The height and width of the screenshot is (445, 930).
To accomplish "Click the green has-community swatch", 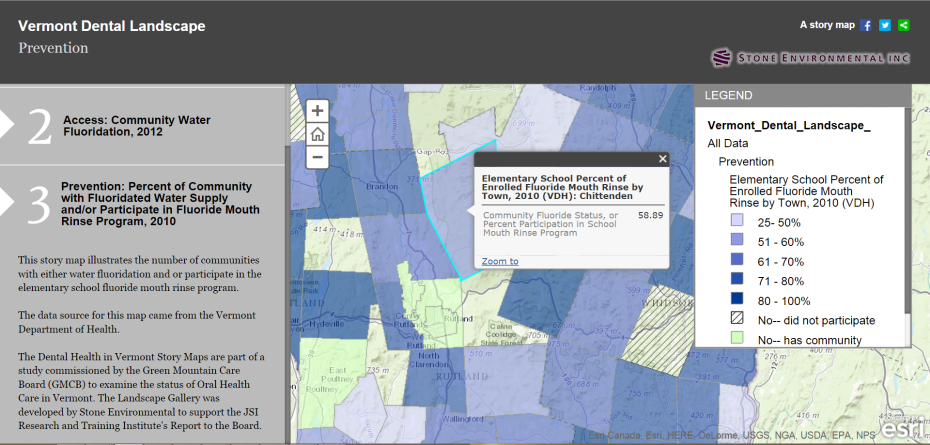I will click(x=737, y=340).
